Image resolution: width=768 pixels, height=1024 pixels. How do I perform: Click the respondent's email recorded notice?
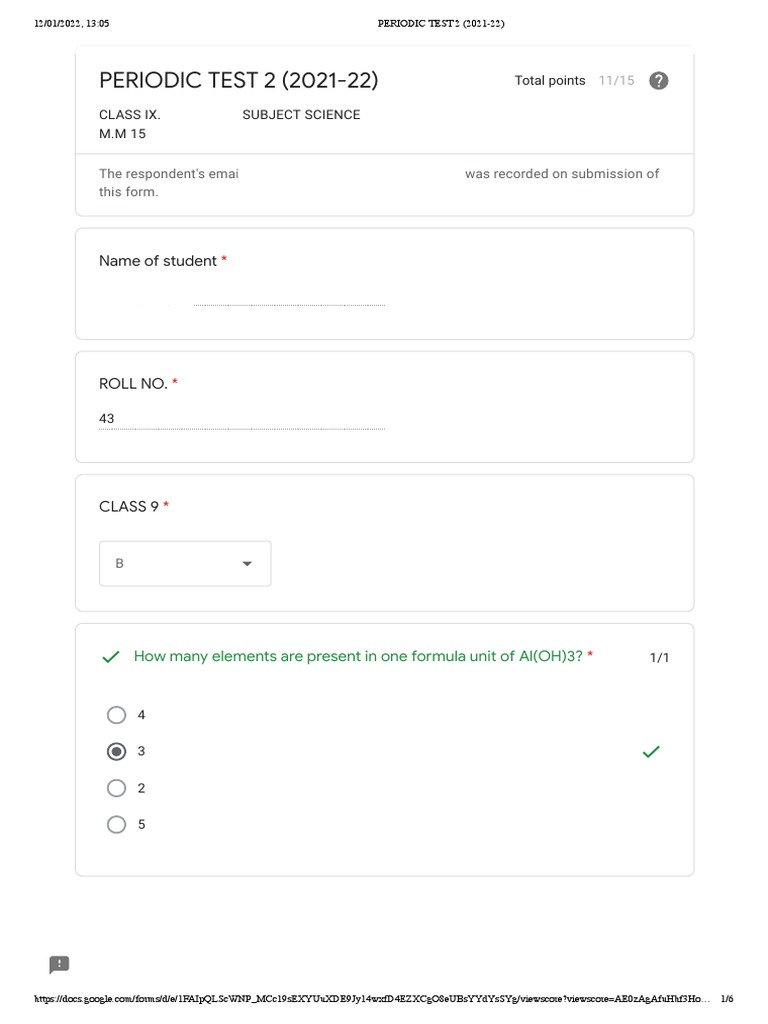click(378, 182)
